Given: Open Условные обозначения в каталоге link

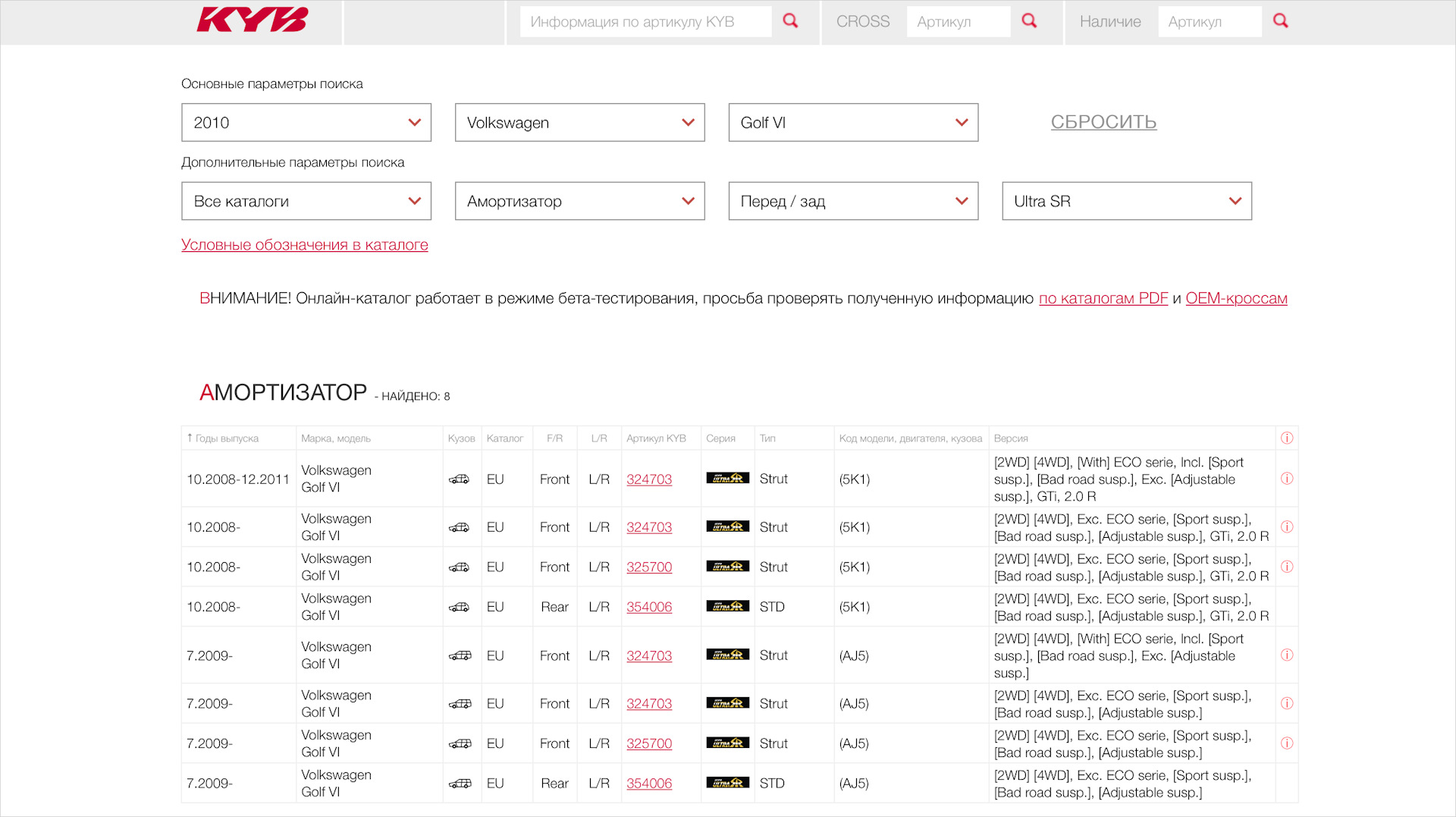Looking at the screenshot, I should [x=305, y=245].
